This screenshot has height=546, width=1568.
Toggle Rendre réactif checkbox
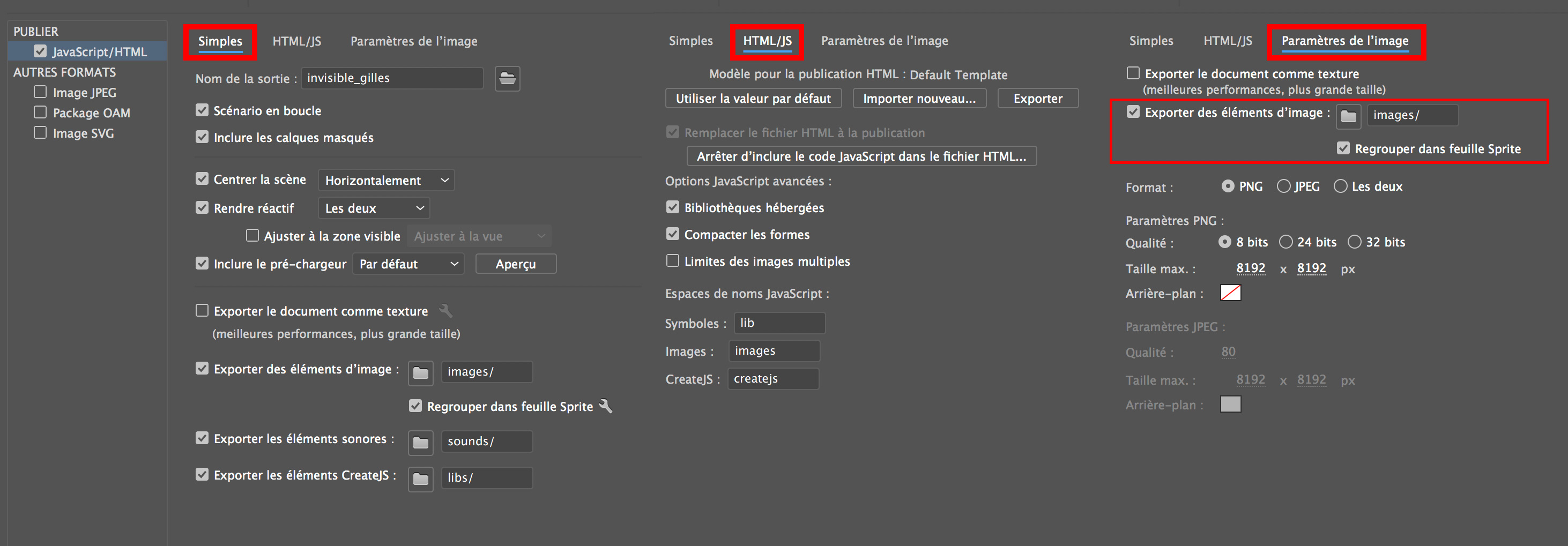pyautogui.click(x=202, y=207)
